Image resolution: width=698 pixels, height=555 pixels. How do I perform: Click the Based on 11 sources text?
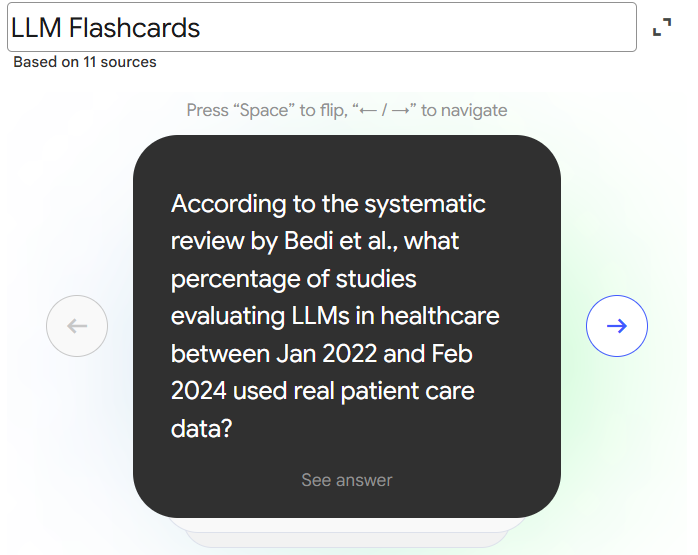[85, 62]
